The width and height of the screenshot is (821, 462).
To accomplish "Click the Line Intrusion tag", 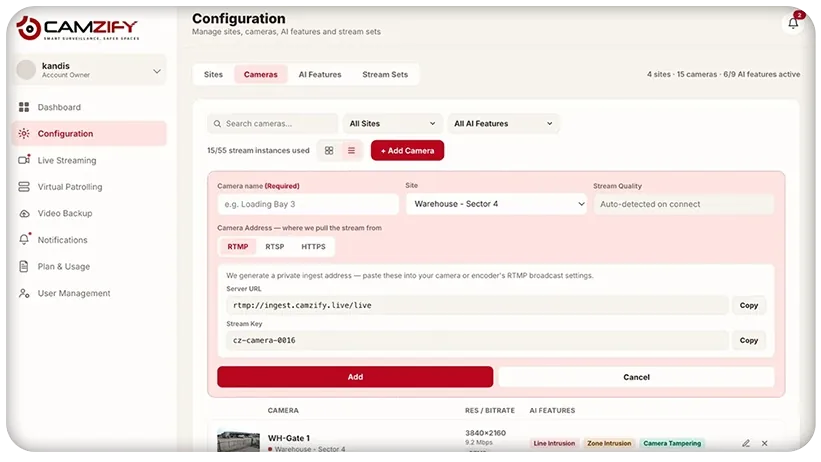I will [554, 443].
